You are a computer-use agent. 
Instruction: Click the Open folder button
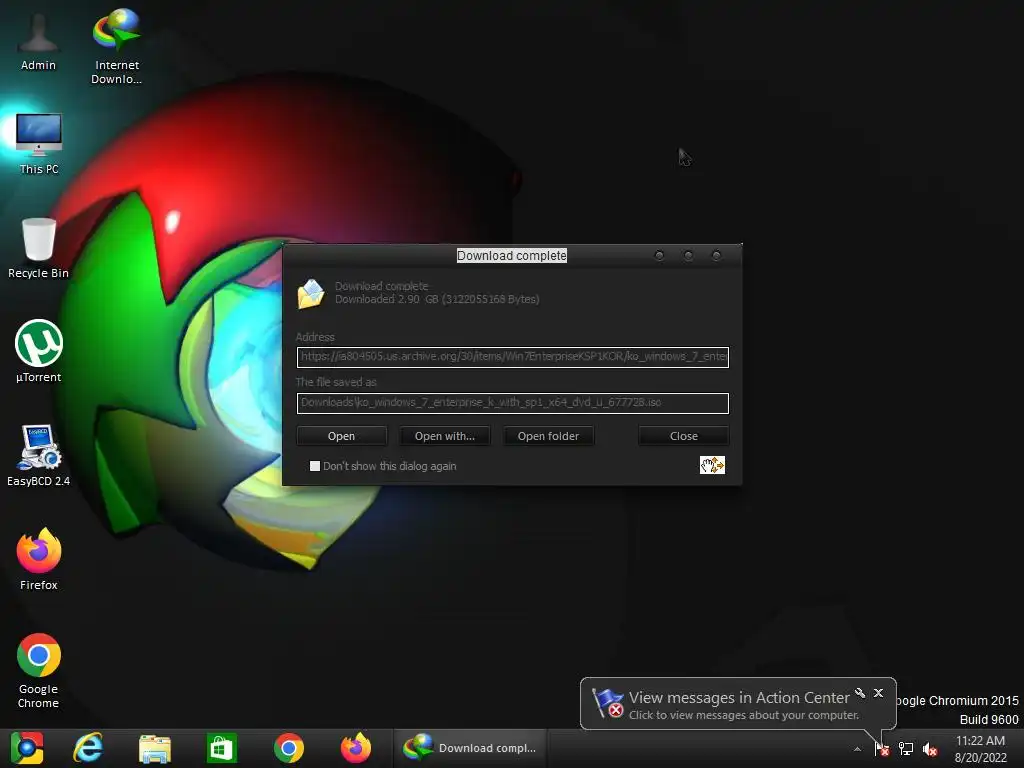(549, 436)
